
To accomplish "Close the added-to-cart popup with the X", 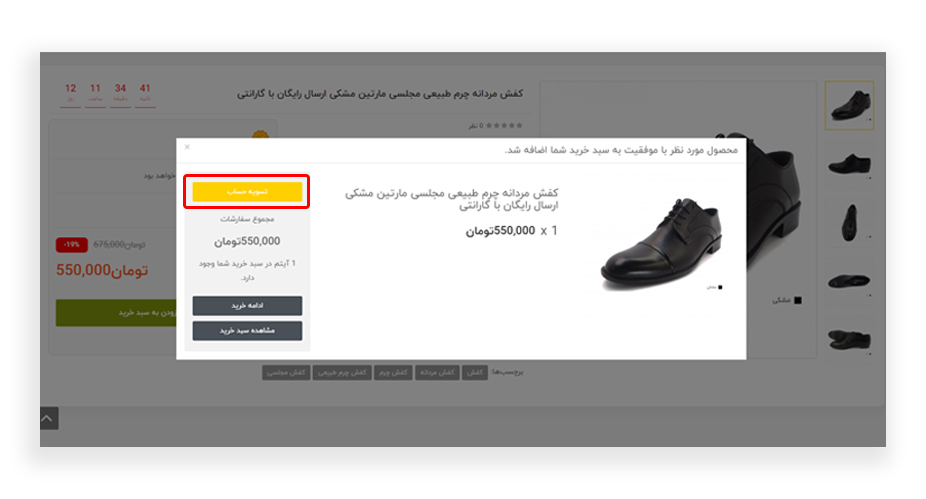I will [x=187, y=147].
